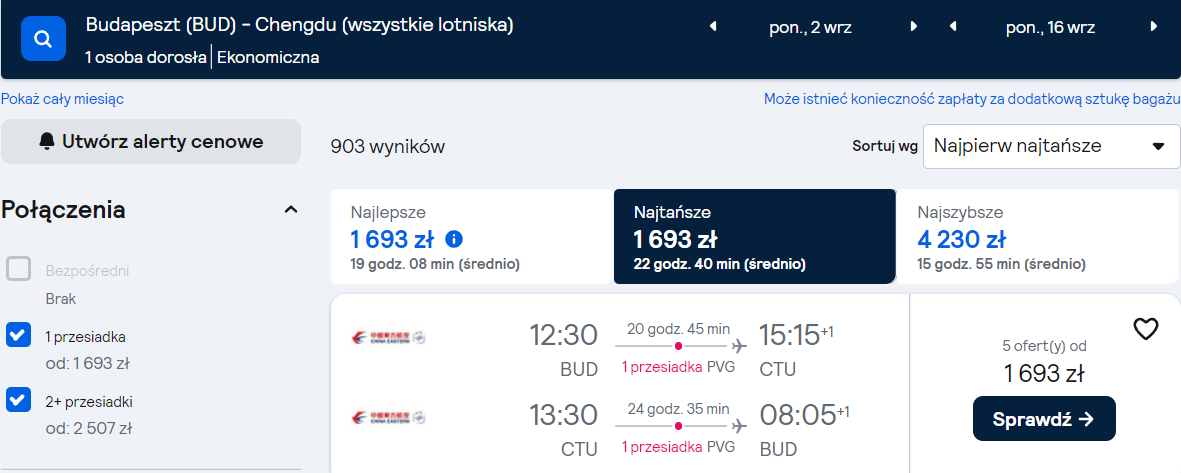
Task: Open Pokaż cały miesiąc link
Action: (x=63, y=99)
